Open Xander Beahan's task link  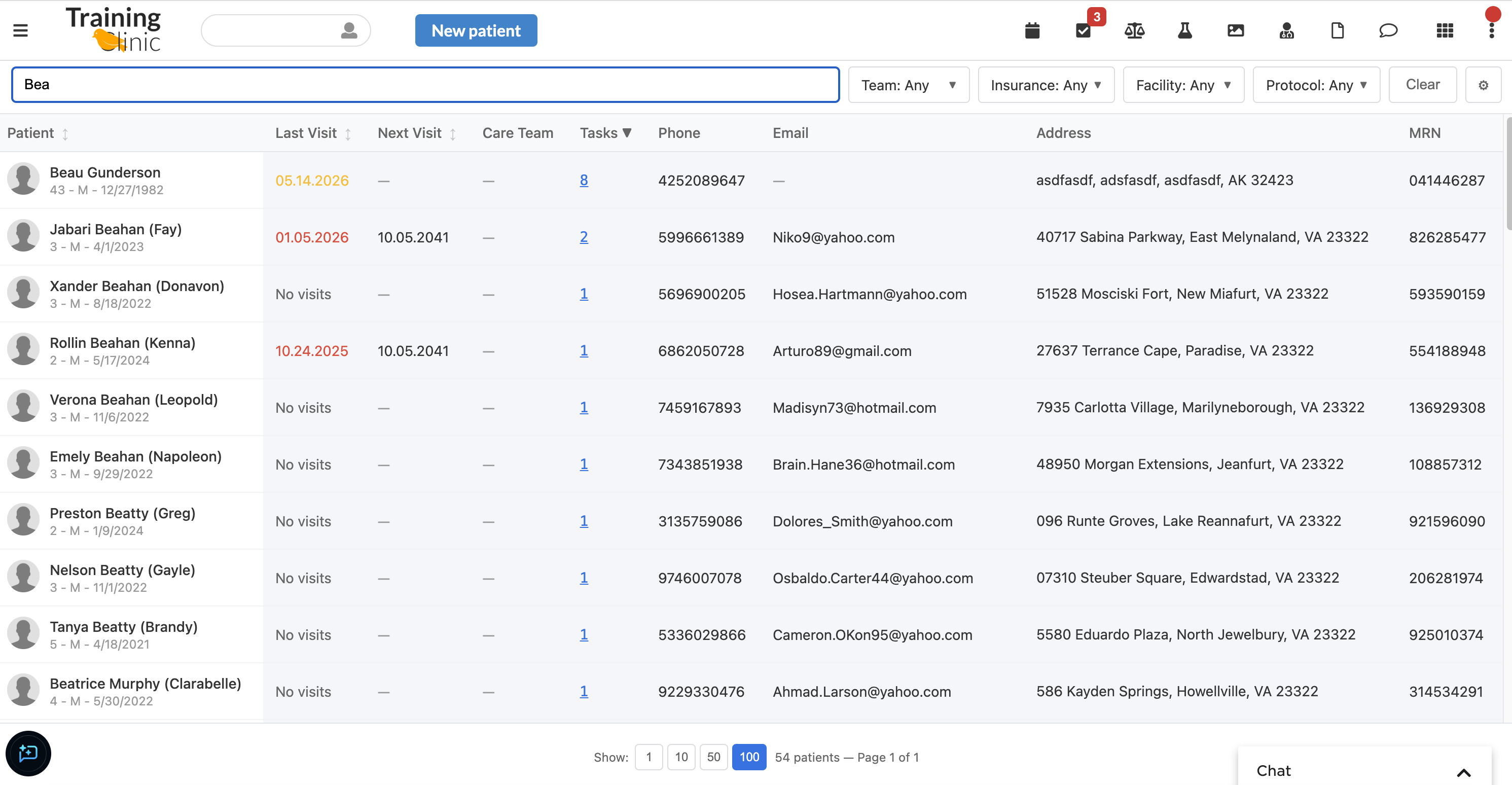(584, 294)
